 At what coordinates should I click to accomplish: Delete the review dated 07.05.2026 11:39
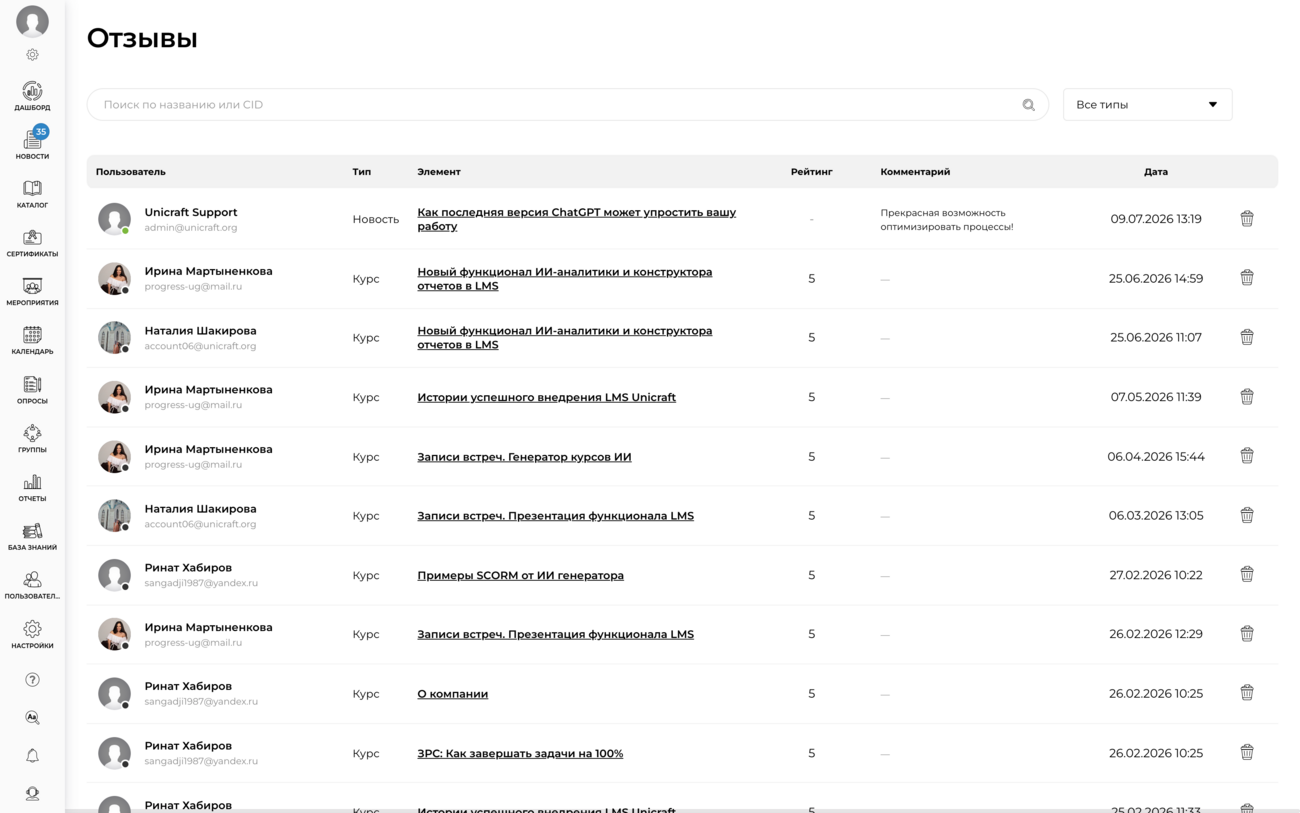tap(1247, 397)
